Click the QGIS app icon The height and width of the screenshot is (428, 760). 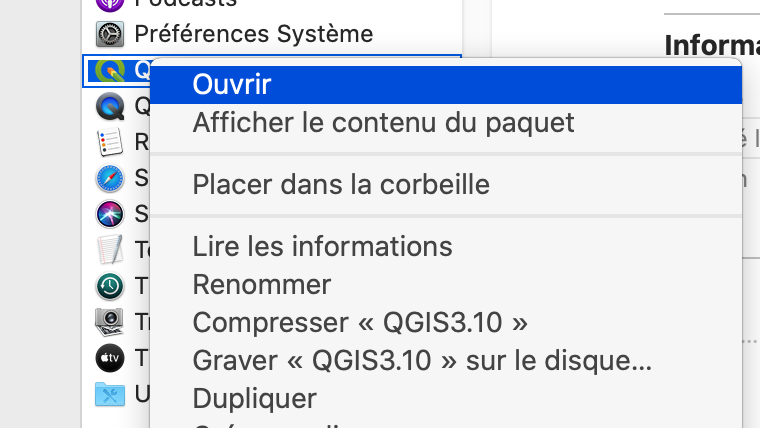(x=109, y=70)
